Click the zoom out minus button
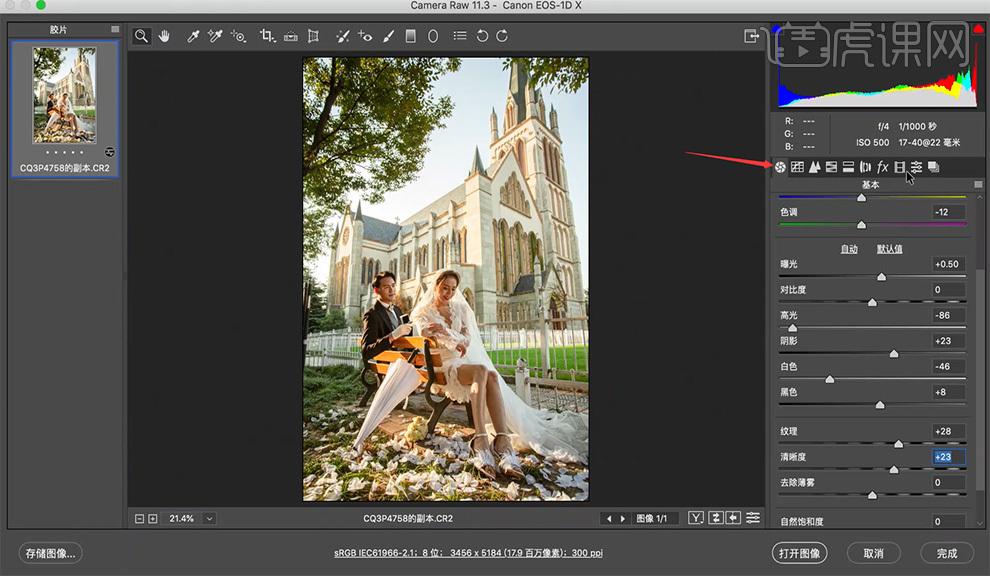 pyautogui.click(x=140, y=519)
